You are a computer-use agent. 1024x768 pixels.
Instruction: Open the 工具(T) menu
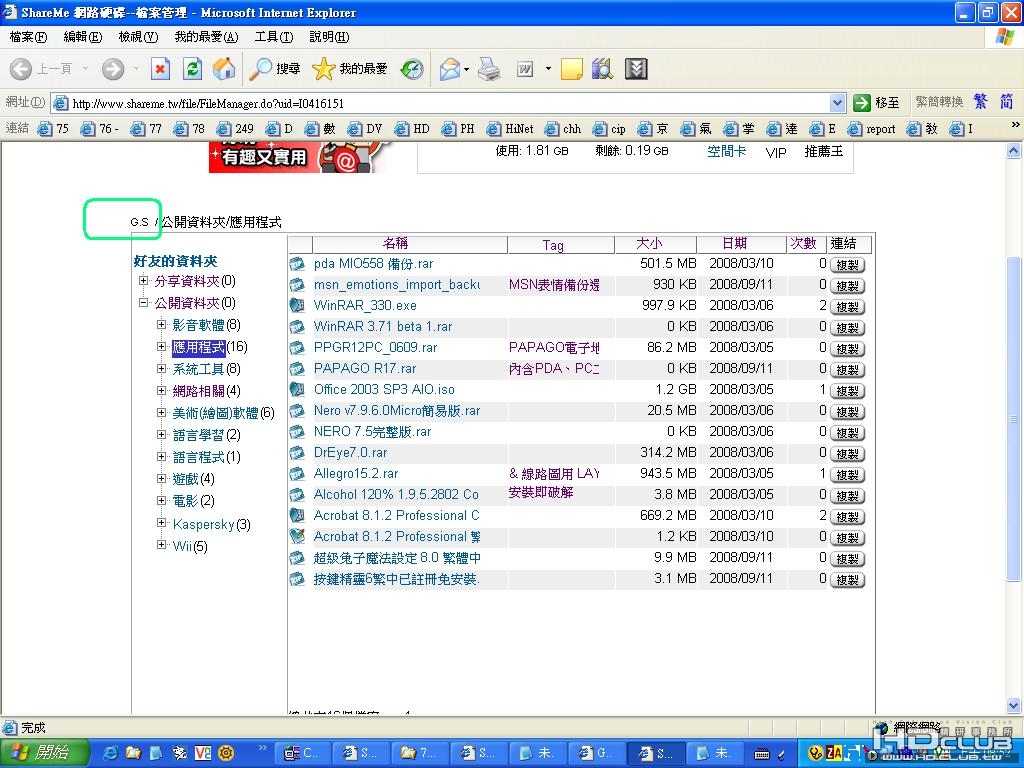point(274,37)
